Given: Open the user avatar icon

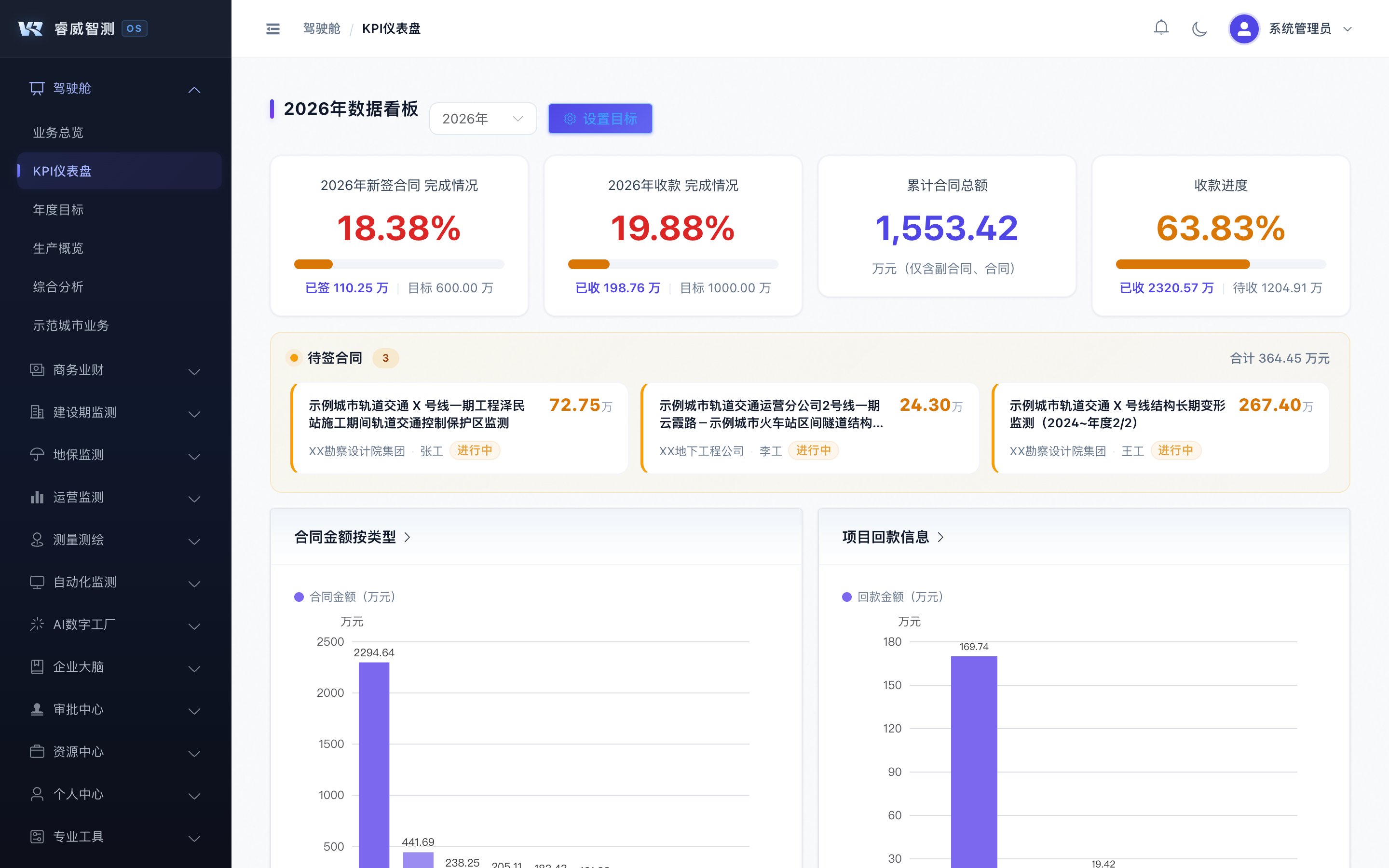Looking at the screenshot, I should click(1244, 28).
